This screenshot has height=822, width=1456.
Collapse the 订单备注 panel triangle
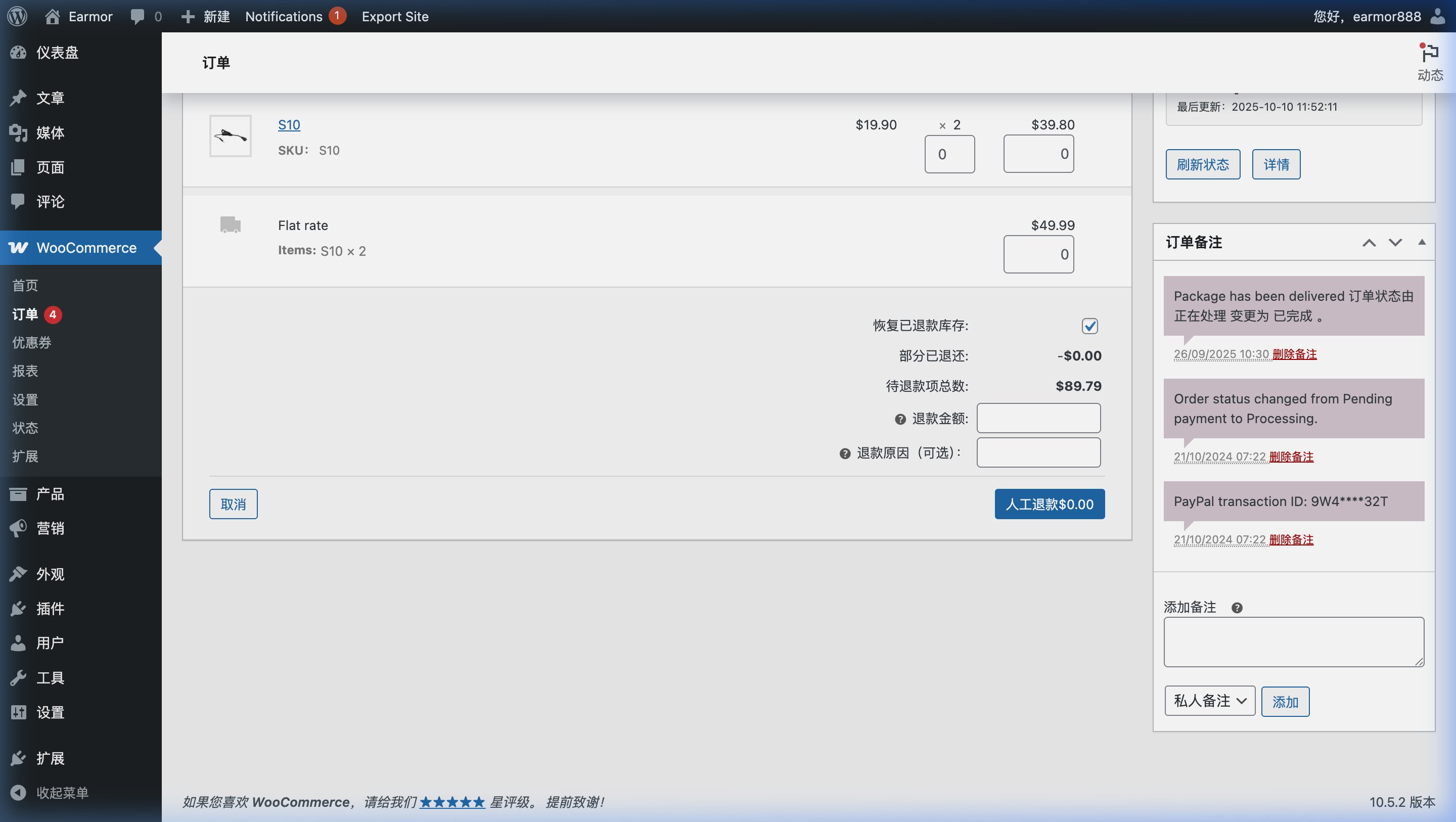point(1422,242)
